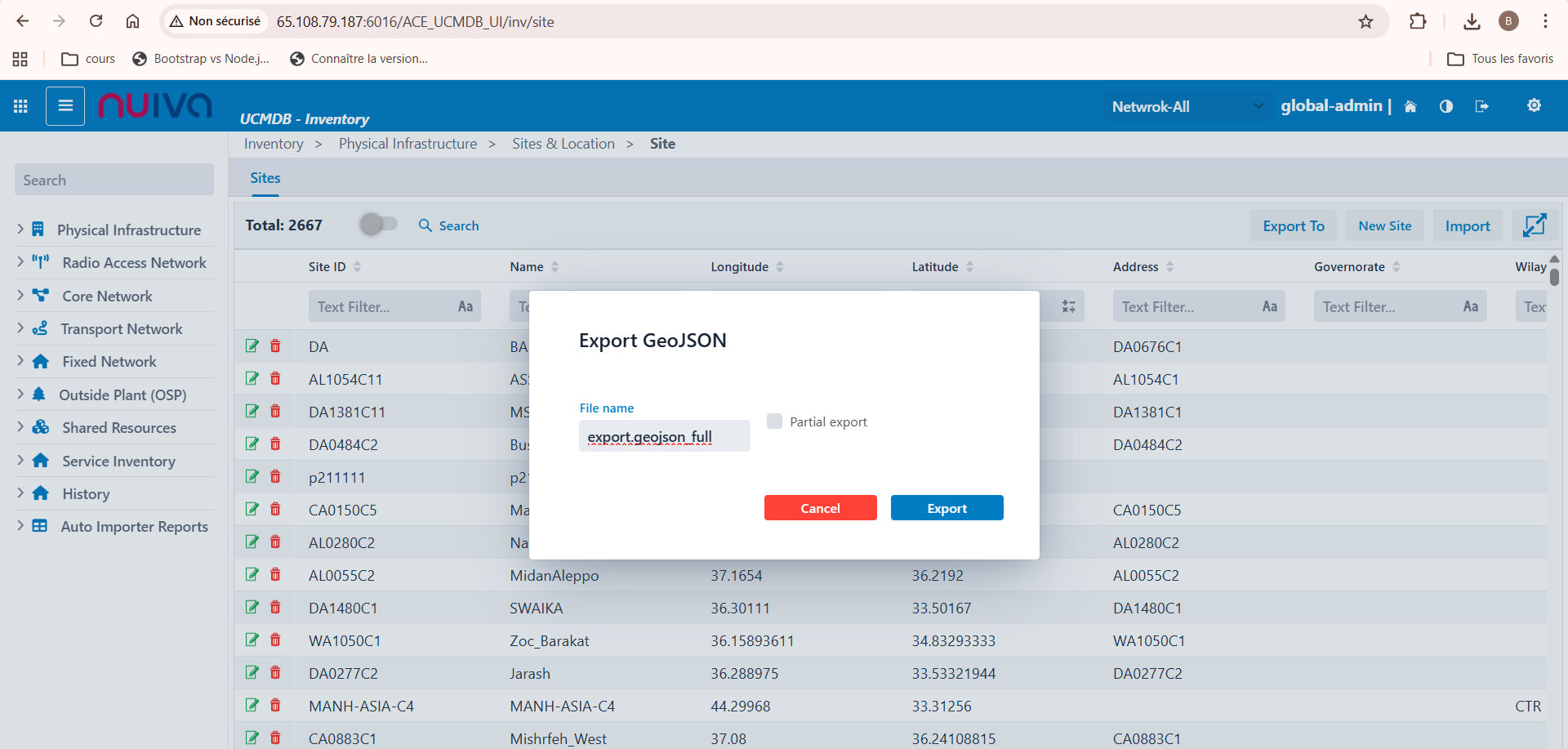Screen dimensions: 1568x749
Task: Select the Sites tab
Action: (265, 178)
